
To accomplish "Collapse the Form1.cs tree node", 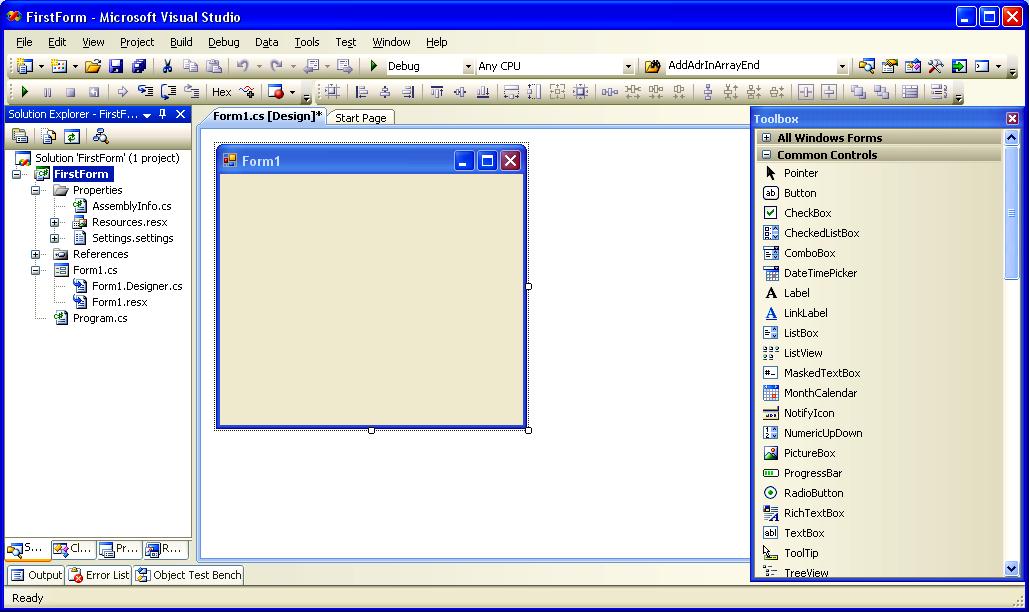I will tap(35, 270).
